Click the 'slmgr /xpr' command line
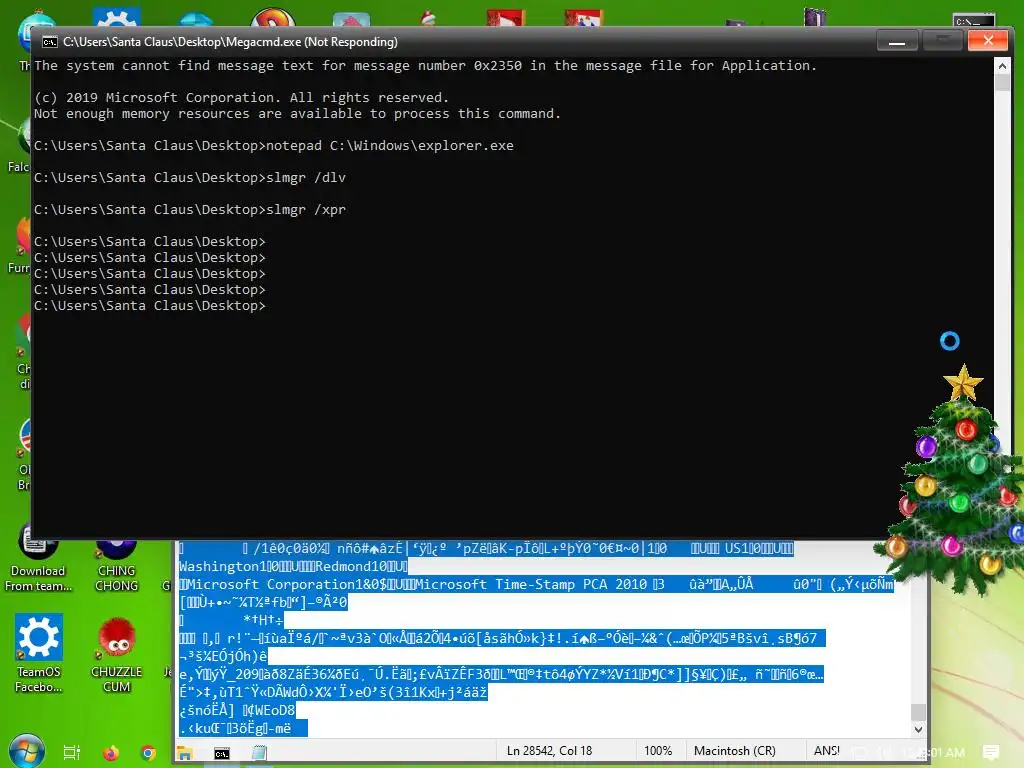This screenshot has width=1024, height=768. 190,210
